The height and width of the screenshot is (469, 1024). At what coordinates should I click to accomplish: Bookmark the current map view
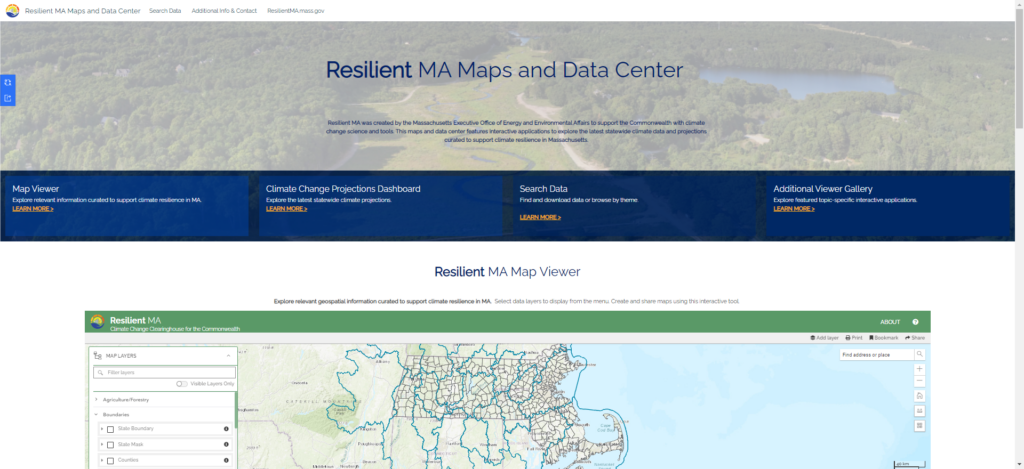[884, 338]
